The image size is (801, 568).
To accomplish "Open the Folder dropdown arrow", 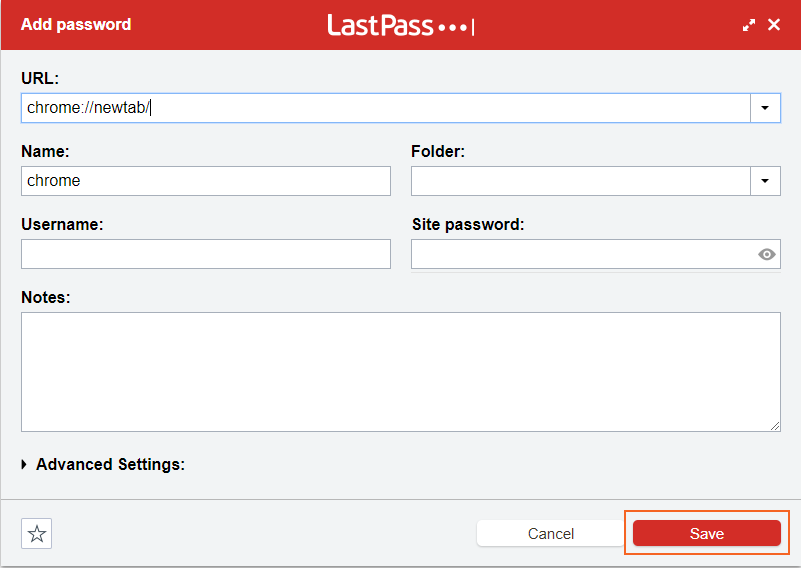I will pyautogui.click(x=765, y=181).
